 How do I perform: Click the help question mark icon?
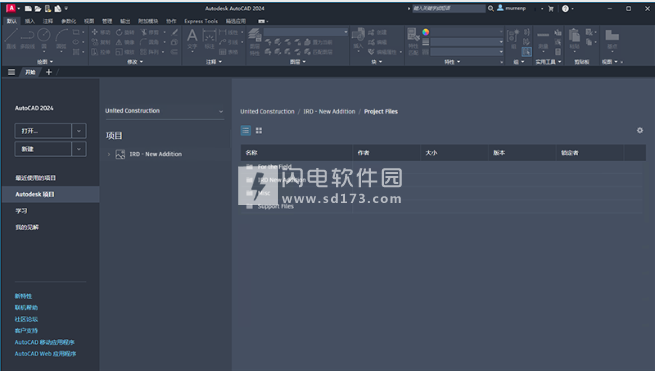(x=565, y=8)
